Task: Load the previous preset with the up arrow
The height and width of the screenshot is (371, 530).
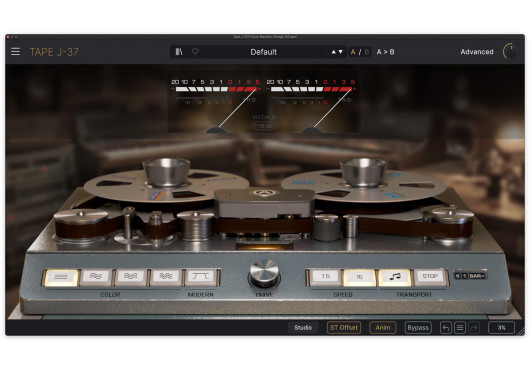Action: click(x=334, y=52)
